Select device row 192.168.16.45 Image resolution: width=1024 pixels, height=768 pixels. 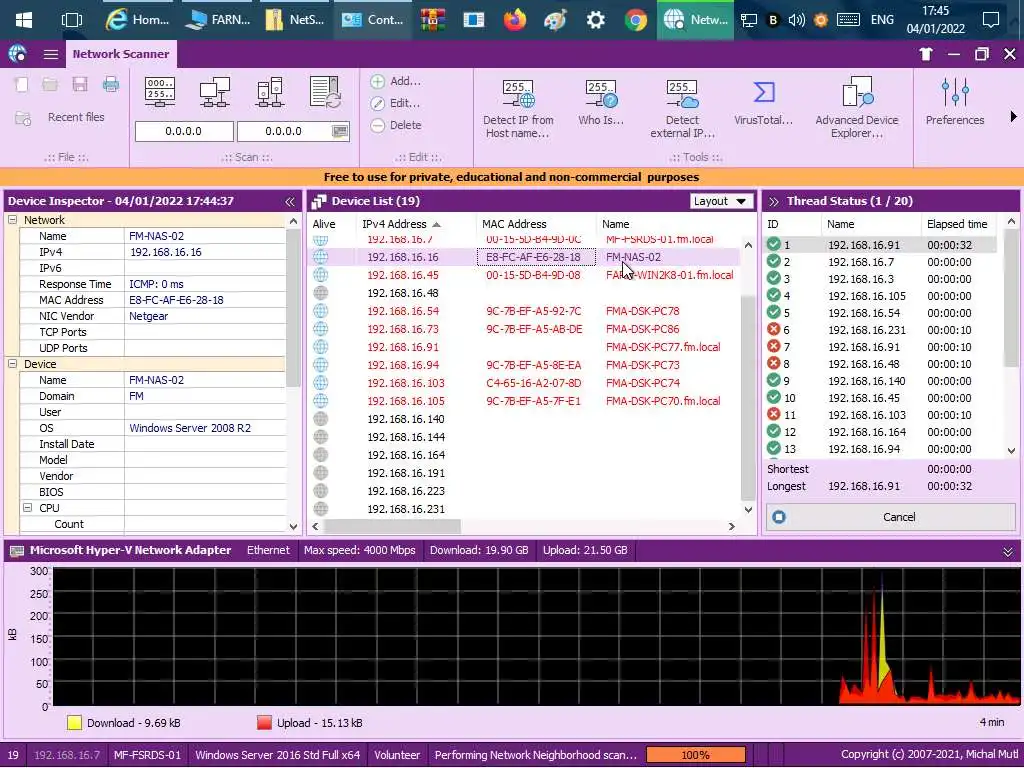click(524, 276)
